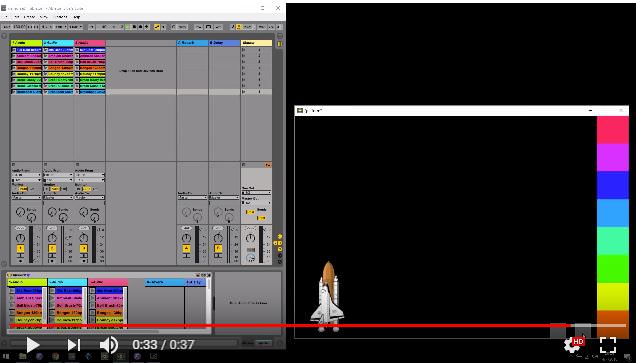
Task: Pick the bright green swatch in sketch window
Action: point(612,268)
